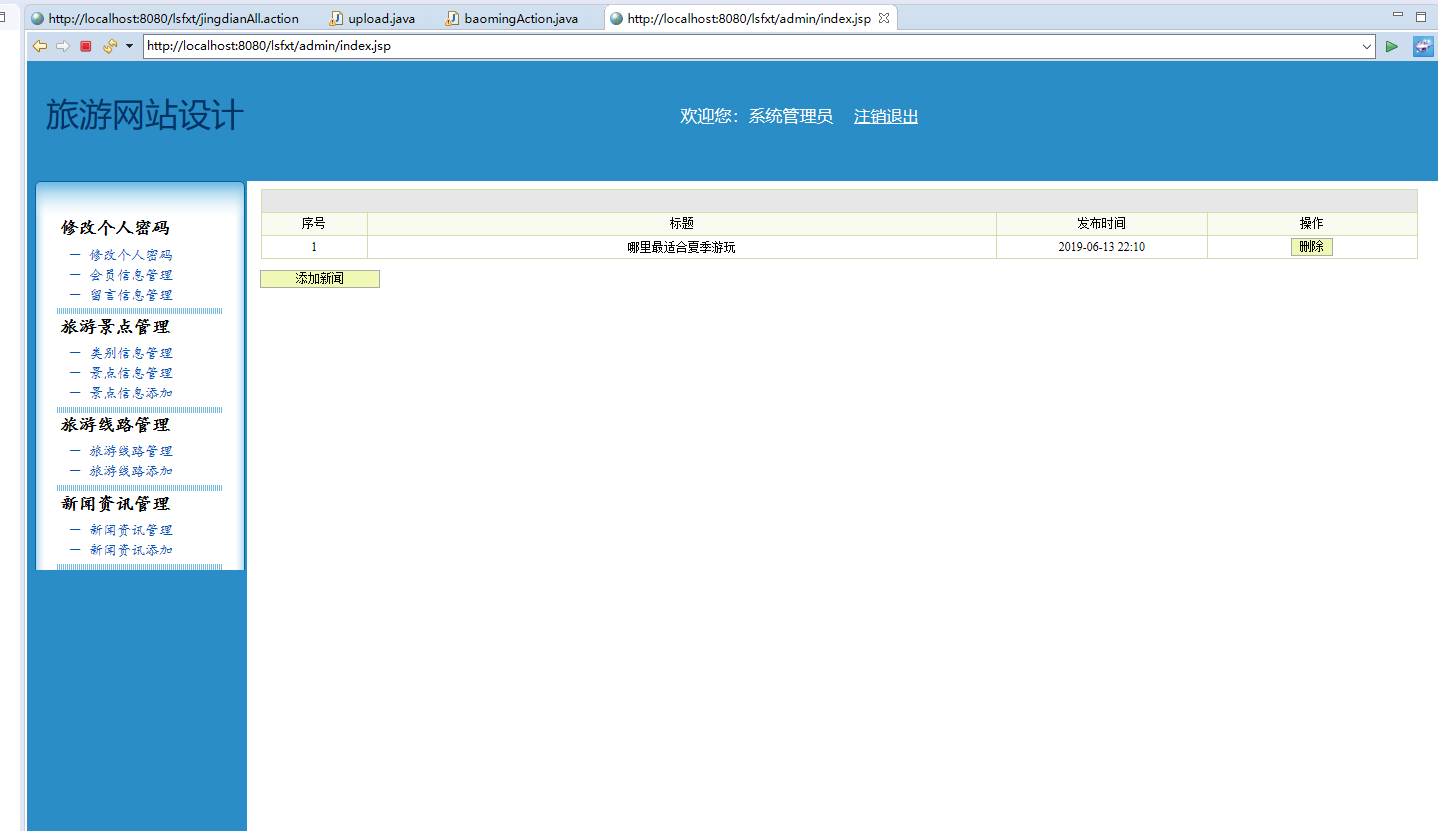The width and height of the screenshot is (1438, 831).
Task: Minimize the editor view panel
Action: pyautogui.click(x=1398, y=15)
